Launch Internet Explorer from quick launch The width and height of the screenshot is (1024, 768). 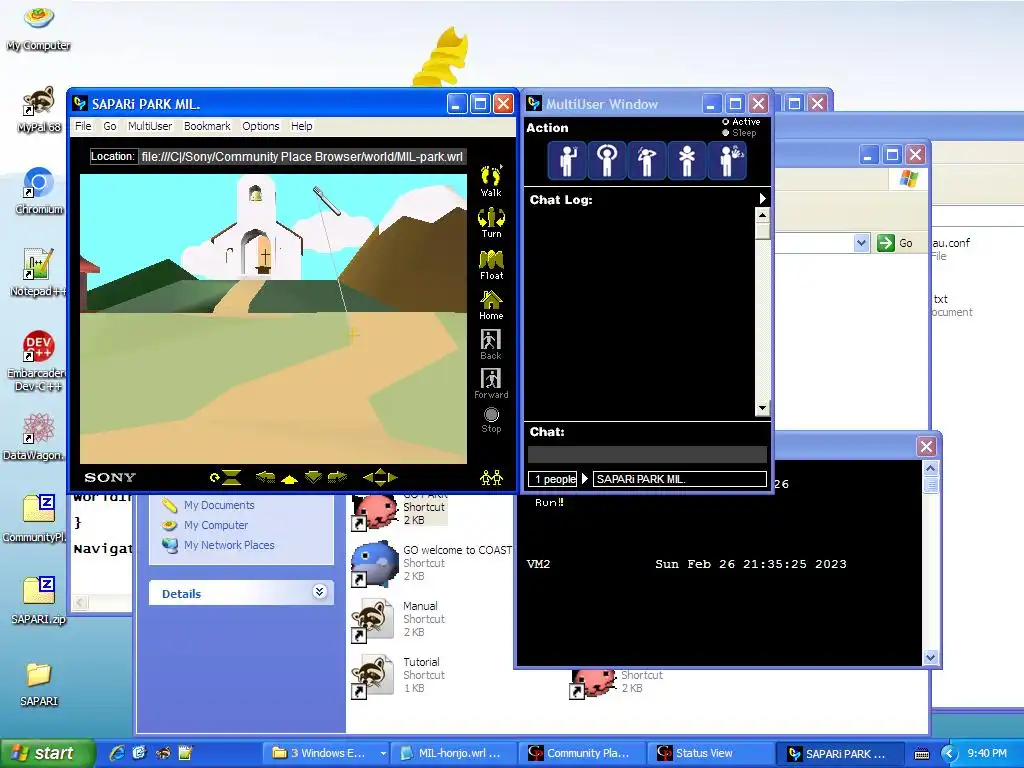click(x=117, y=754)
